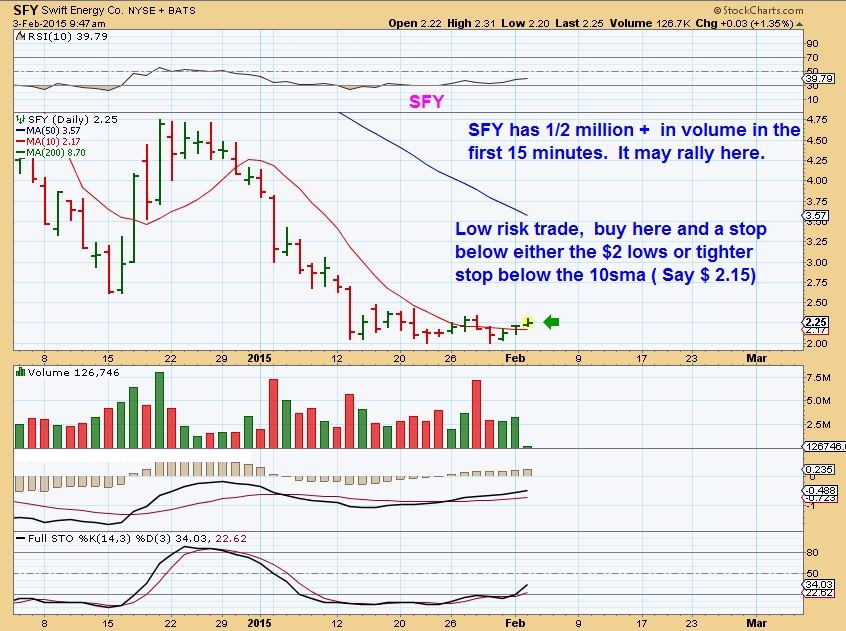Screen dimensions: 846x631
Task: Click the 'MA(50) 3.57' legend entry
Action: pos(49,131)
